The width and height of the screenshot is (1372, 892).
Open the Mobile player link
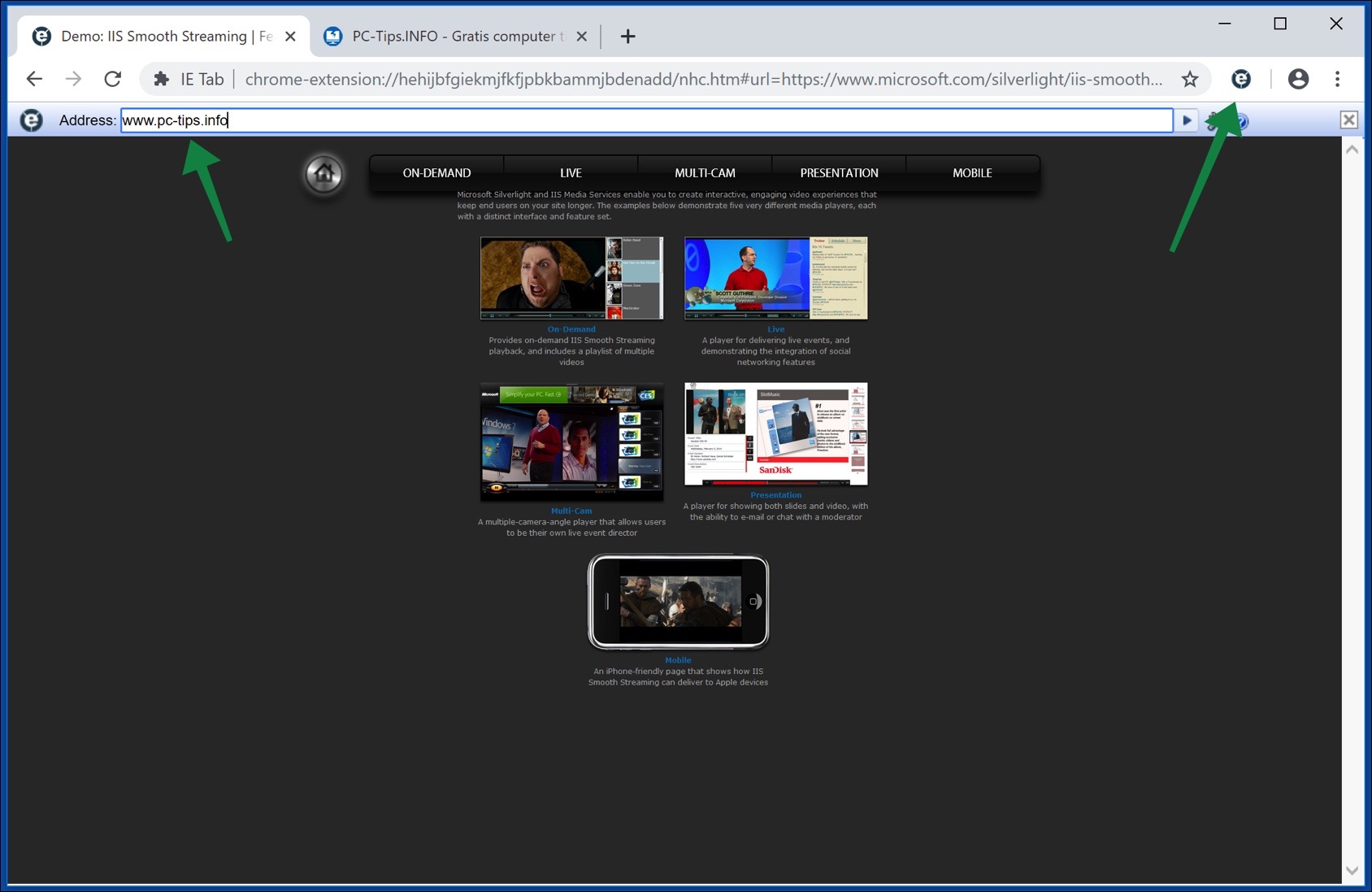pyautogui.click(x=678, y=659)
